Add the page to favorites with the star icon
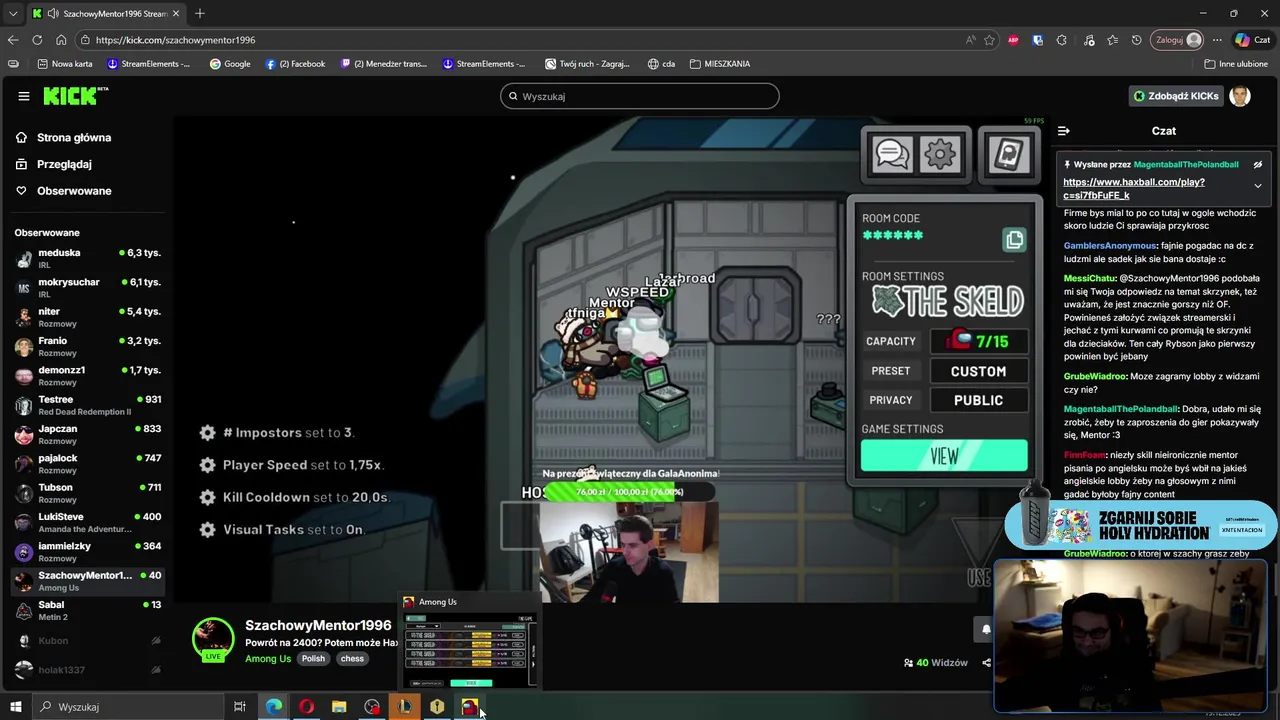This screenshot has width=1280, height=720. pyautogui.click(x=989, y=40)
